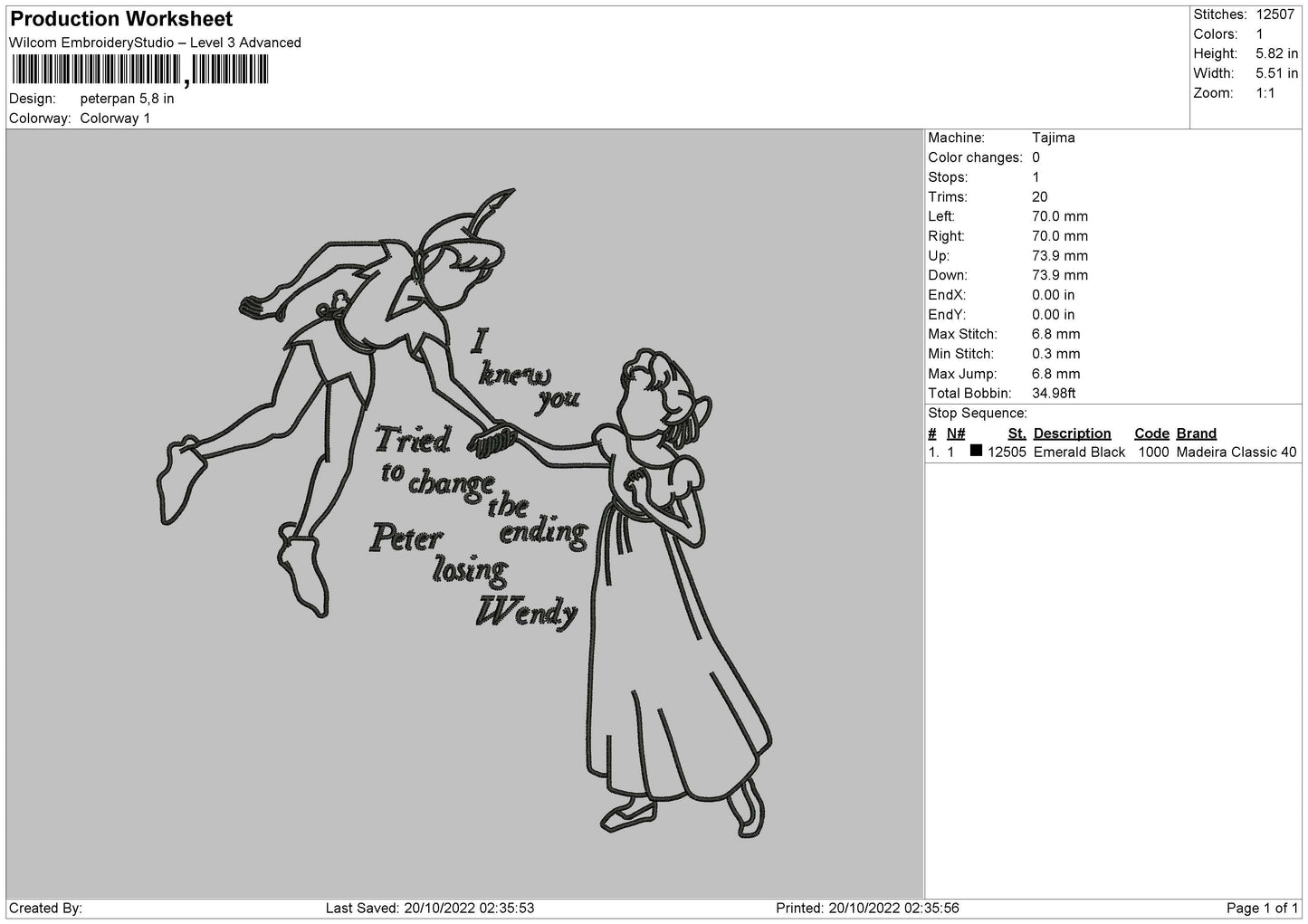
Task: Click the 'Stop Sequence:' label
Action: click(x=978, y=414)
